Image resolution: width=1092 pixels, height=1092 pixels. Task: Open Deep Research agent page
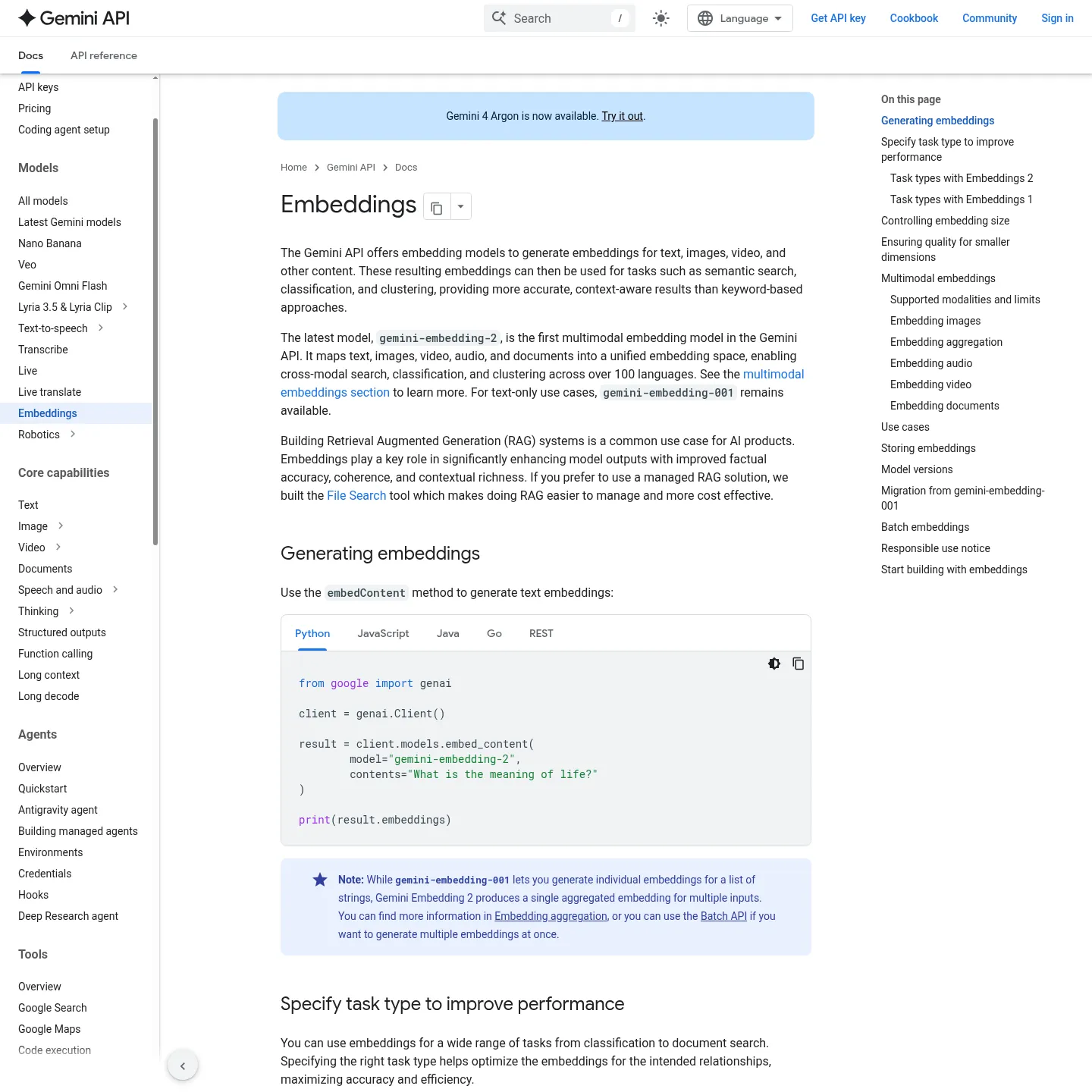(x=68, y=916)
